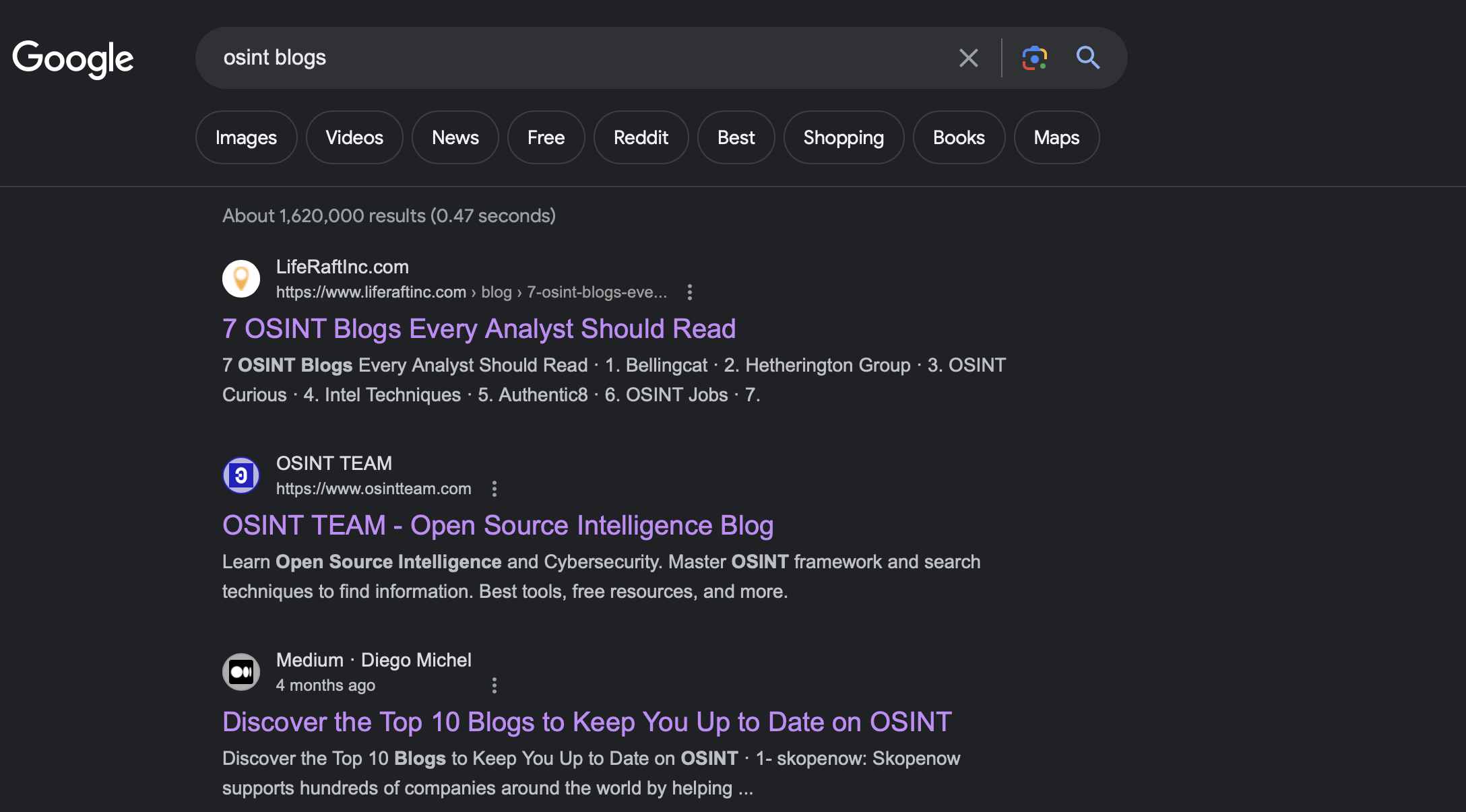Select the Images search filter tab
Screen dimensions: 1466x812
tap(245, 137)
